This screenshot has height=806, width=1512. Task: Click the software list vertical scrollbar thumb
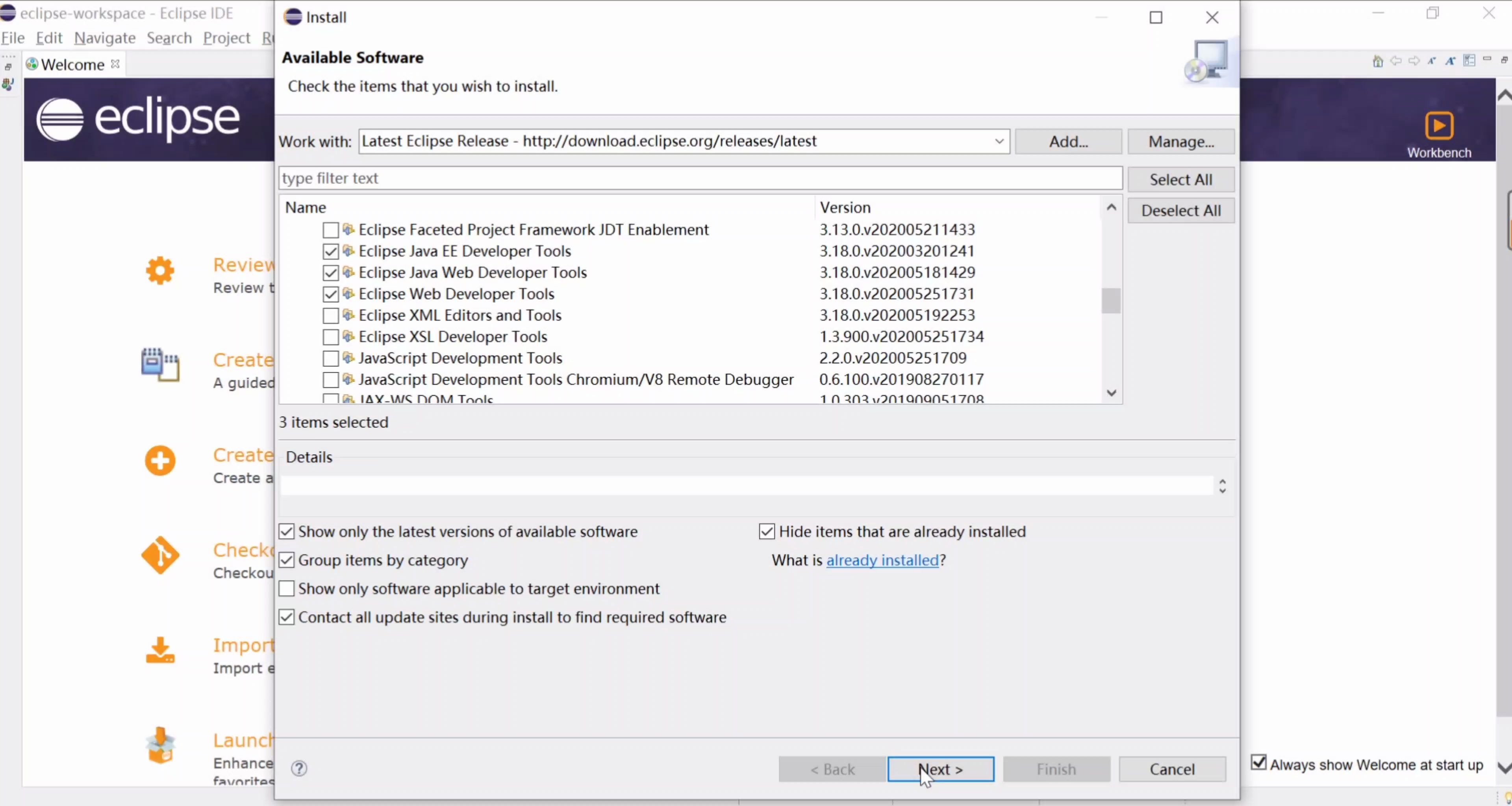tap(1110, 301)
